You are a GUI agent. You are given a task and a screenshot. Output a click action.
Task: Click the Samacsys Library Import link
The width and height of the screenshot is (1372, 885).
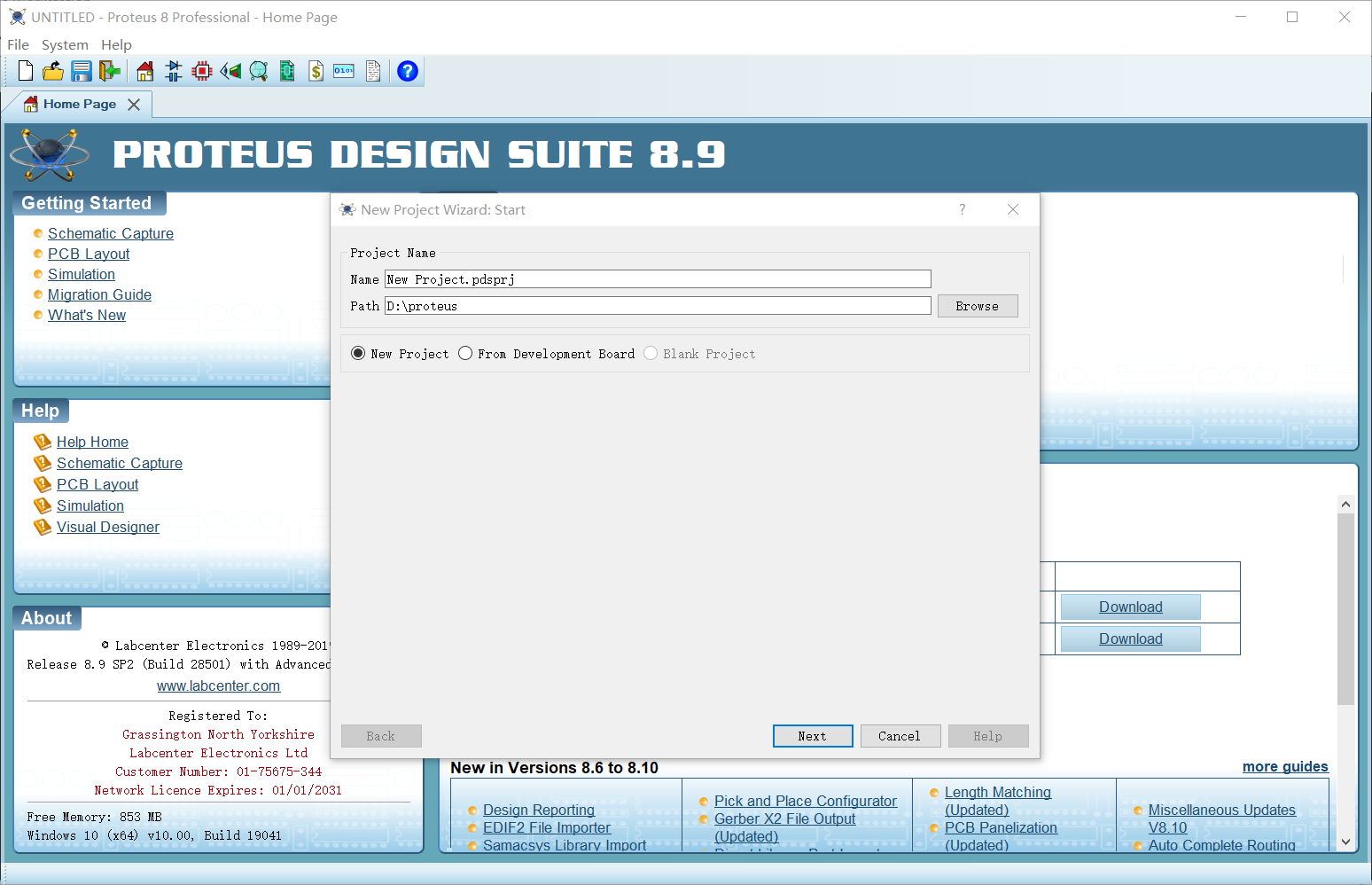pyautogui.click(x=565, y=845)
